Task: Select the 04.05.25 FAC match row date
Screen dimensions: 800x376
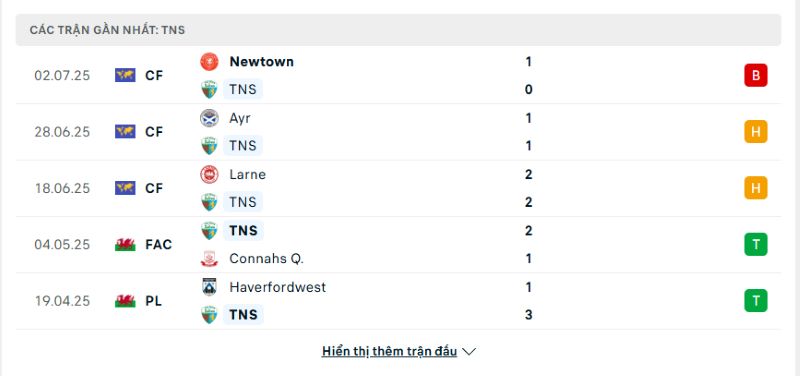Action: (x=62, y=245)
